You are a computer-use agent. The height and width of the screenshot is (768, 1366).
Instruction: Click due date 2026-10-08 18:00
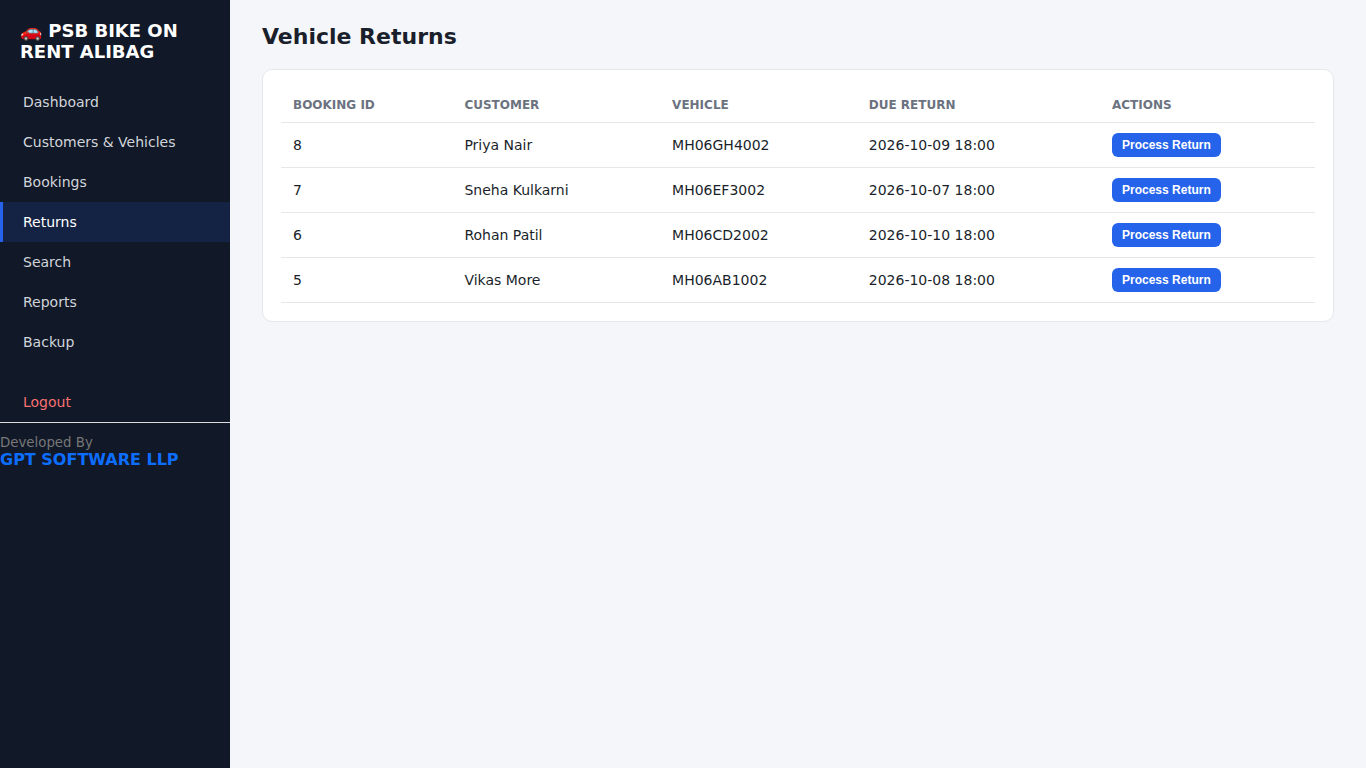[932, 280]
